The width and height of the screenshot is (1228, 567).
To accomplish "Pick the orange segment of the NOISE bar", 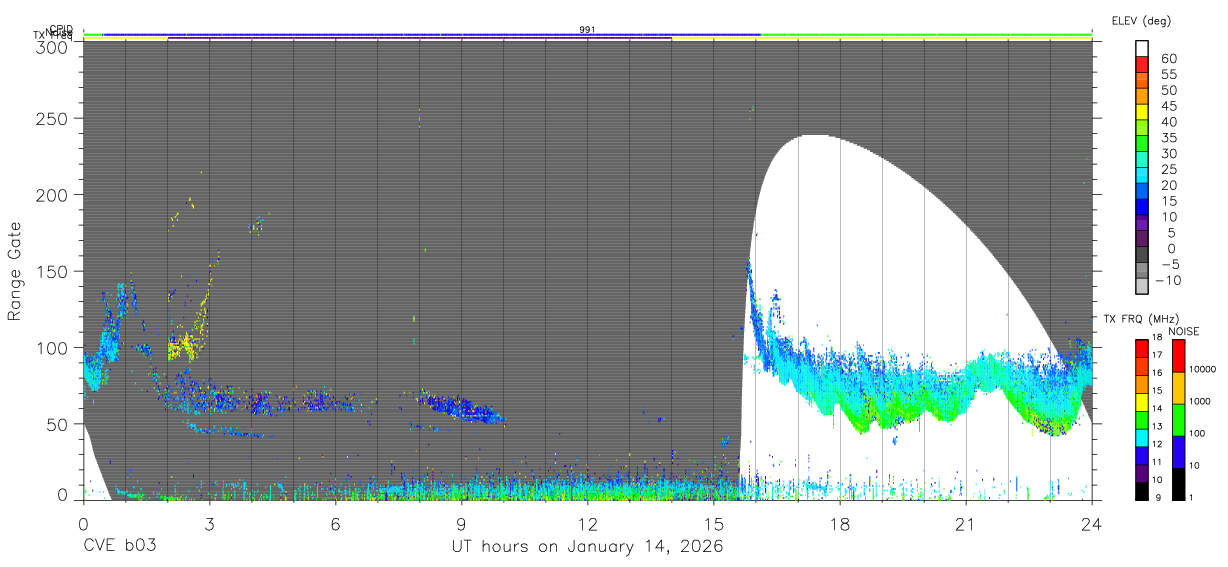I will [1178, 388].
